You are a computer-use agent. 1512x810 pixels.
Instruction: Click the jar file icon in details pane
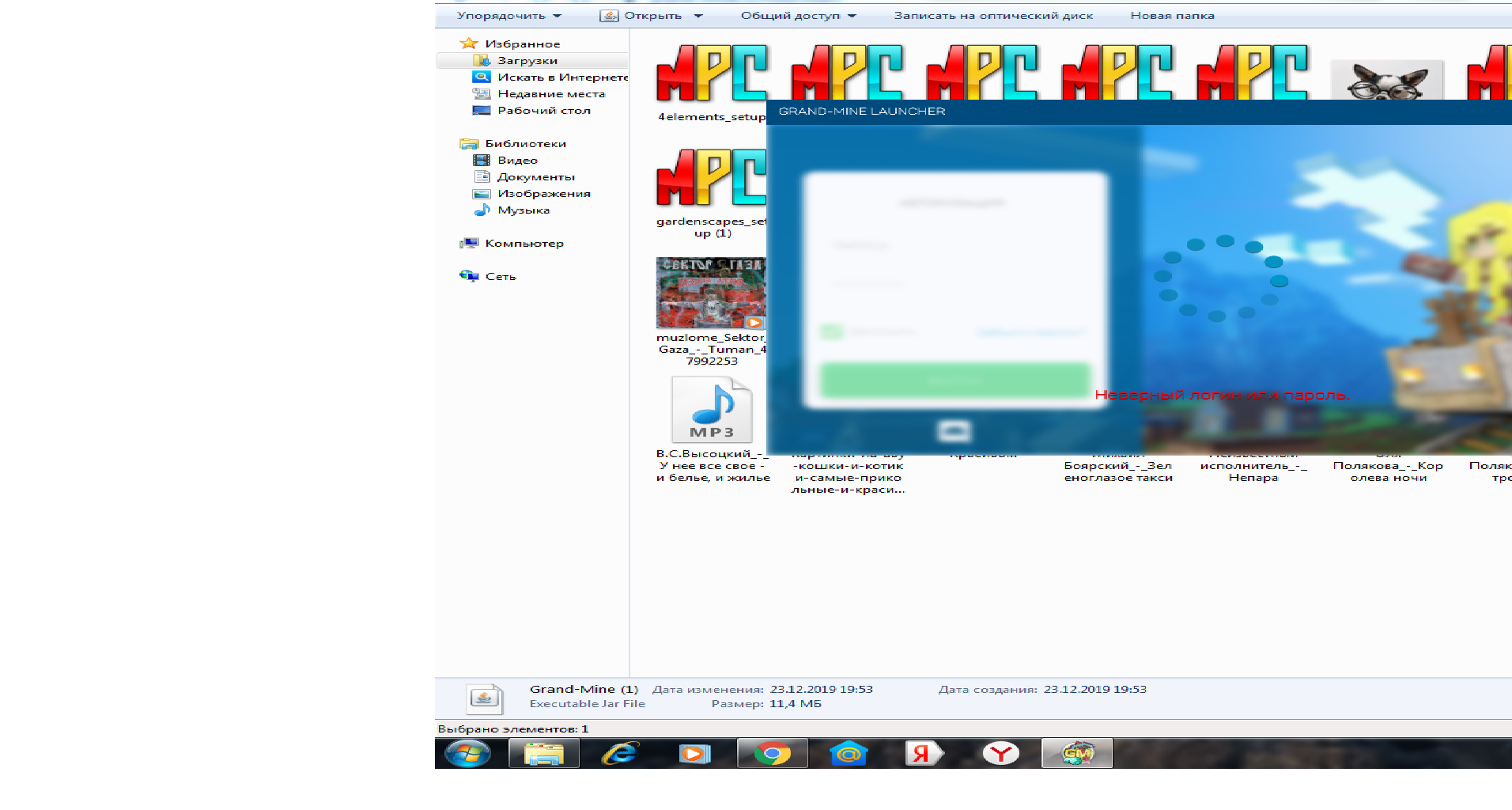pyautogui.click(x=484, y=698)
